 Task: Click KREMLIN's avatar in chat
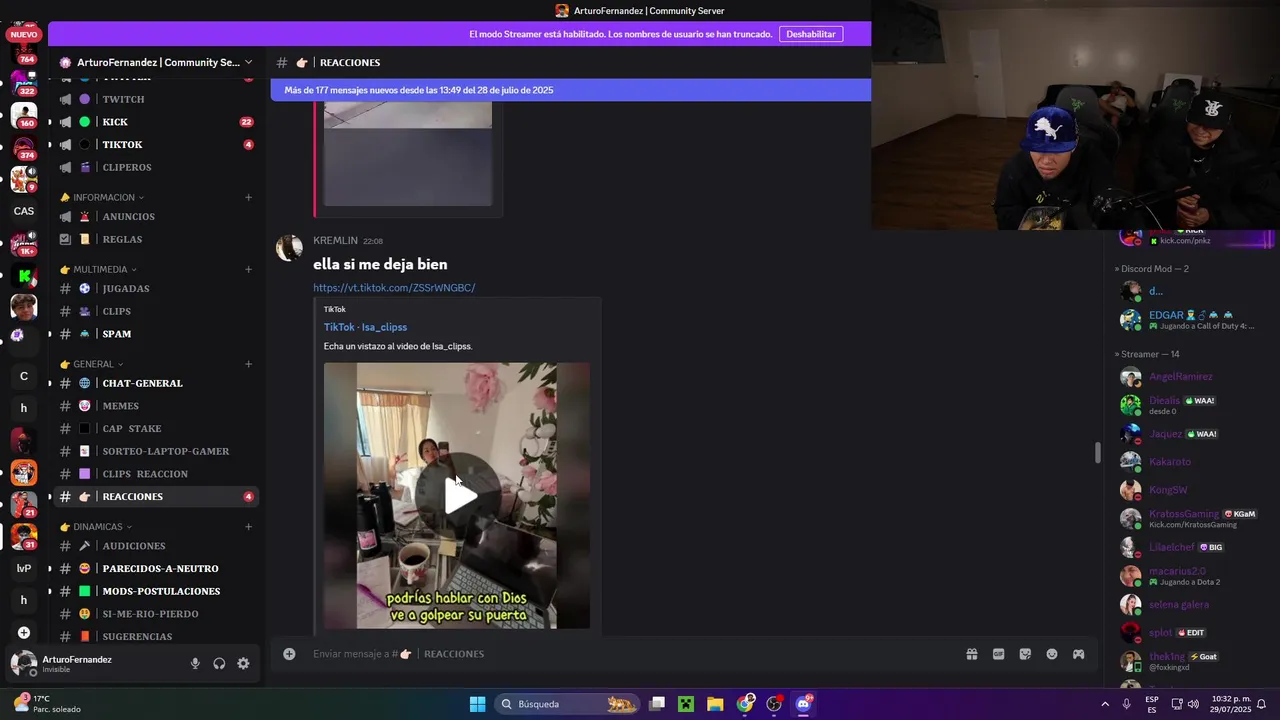pyautogui.click(x=290, y=248)
